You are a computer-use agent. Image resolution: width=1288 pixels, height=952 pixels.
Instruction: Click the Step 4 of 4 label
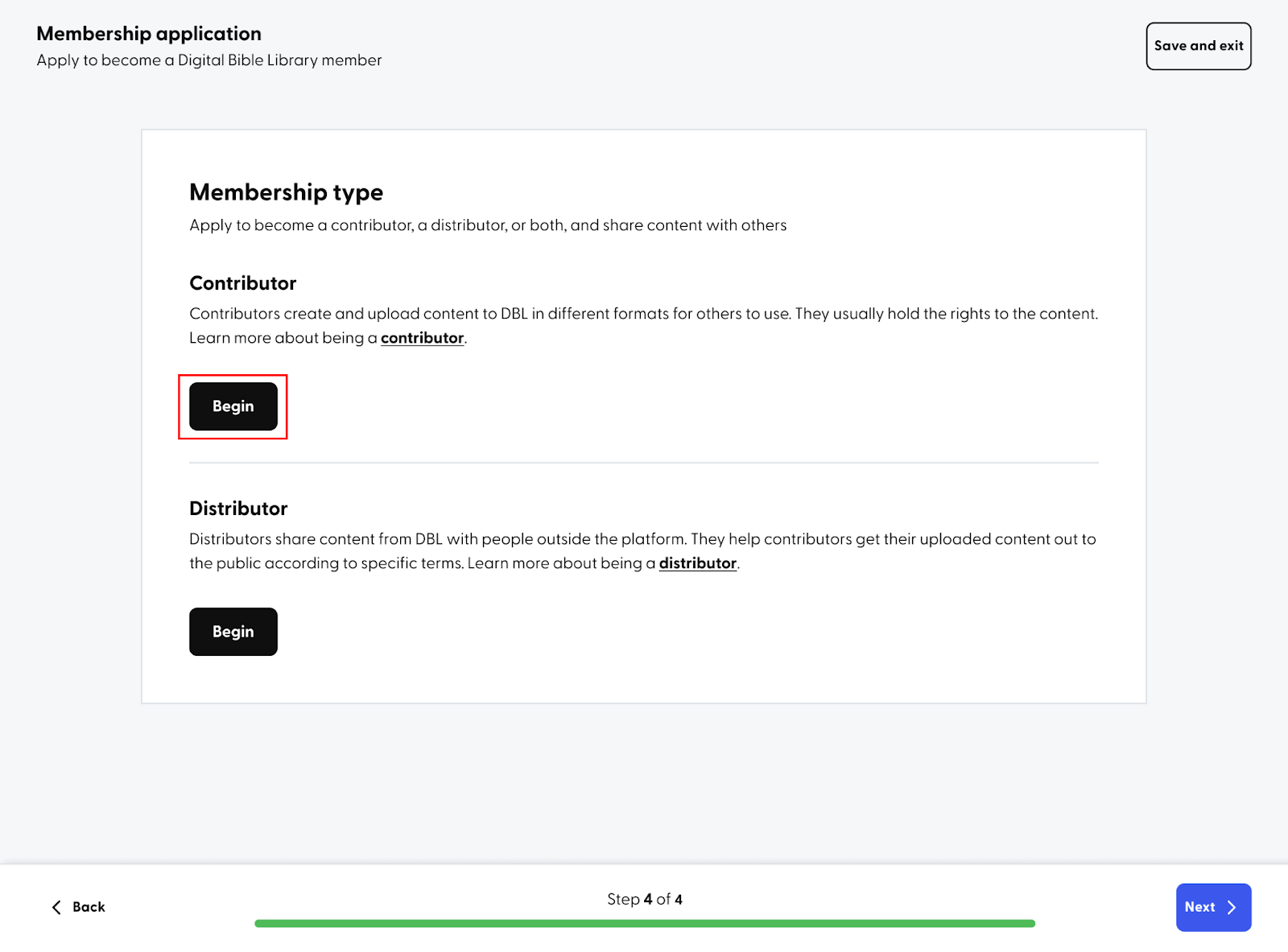[645, 899]
